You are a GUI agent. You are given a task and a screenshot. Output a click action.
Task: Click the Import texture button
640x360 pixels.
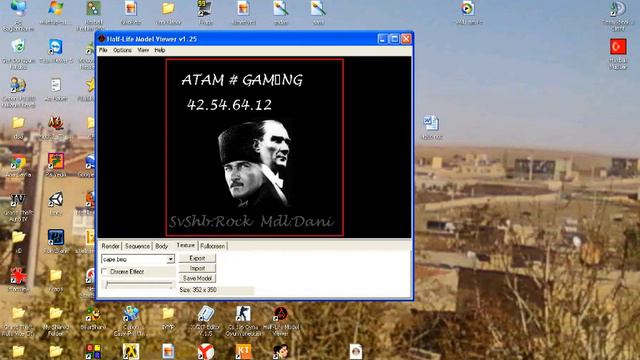[x=197, y=268]
